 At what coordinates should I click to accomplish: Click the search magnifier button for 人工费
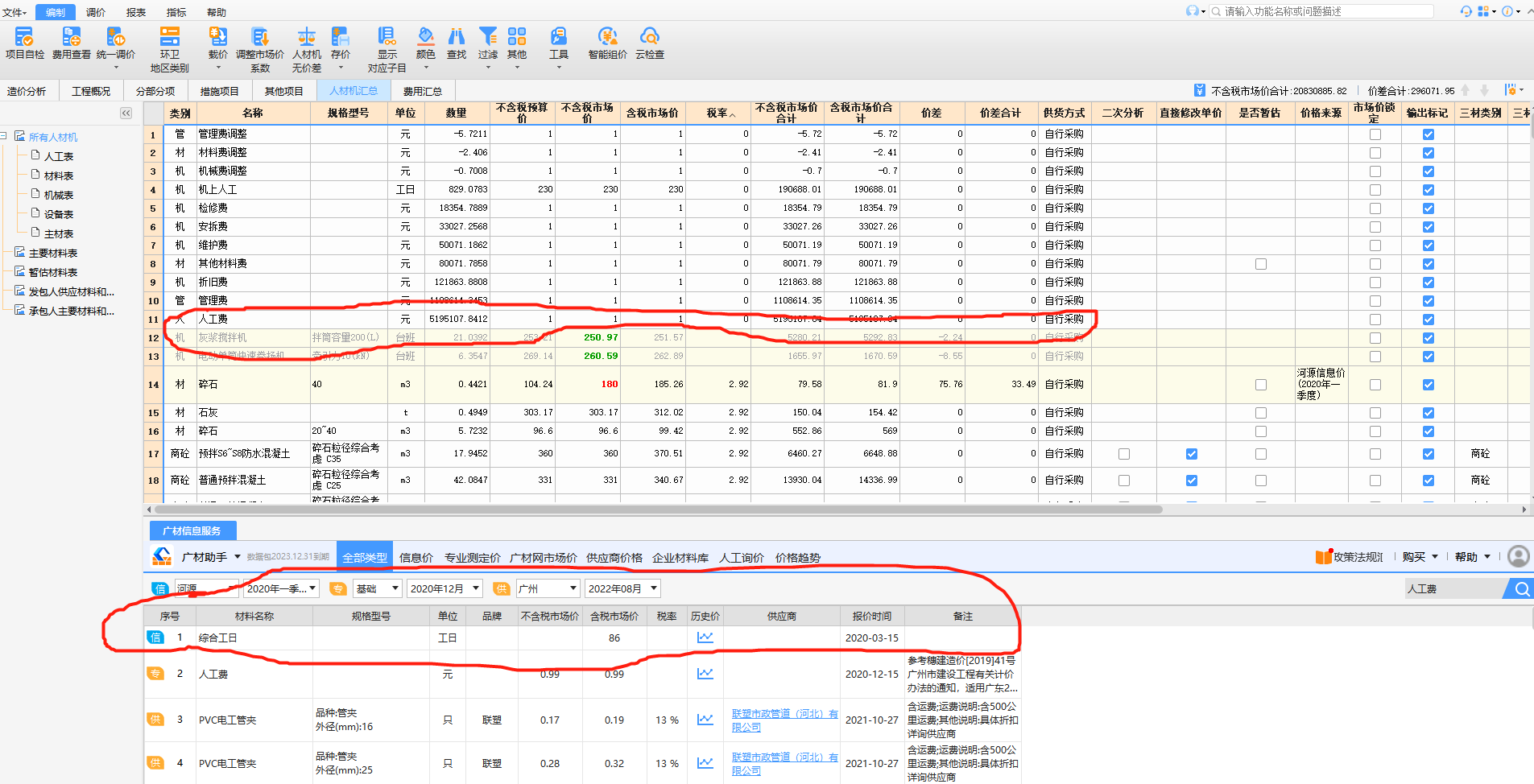coord(1521,588)
